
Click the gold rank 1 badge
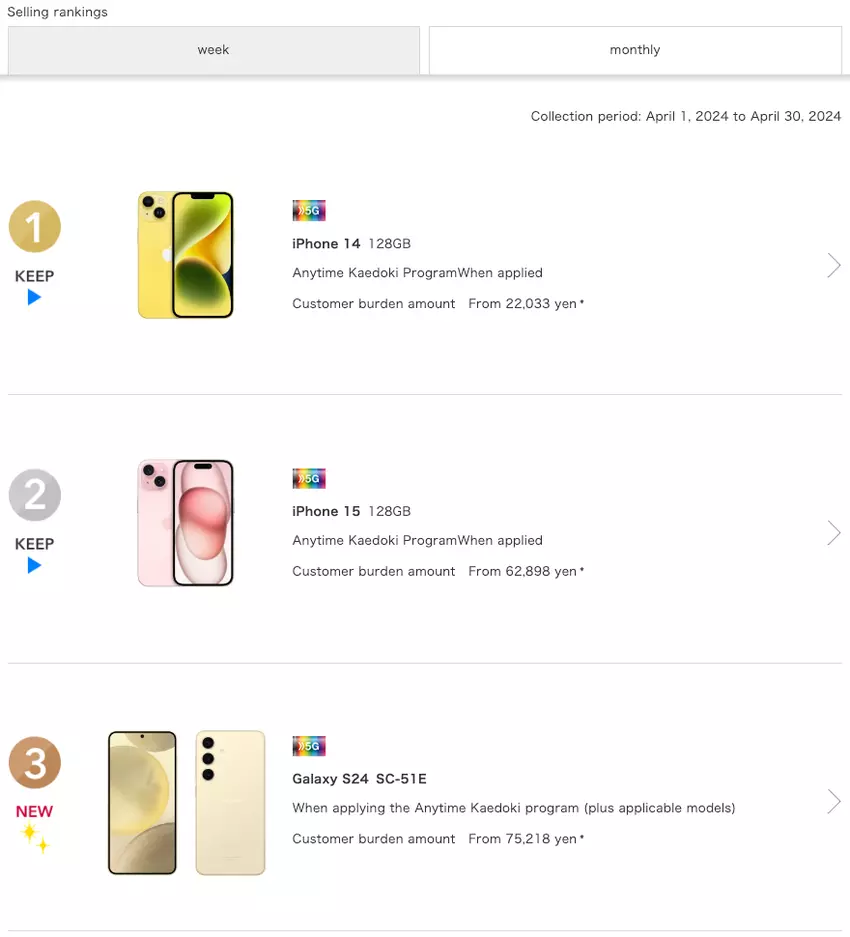tap(35, 227)
